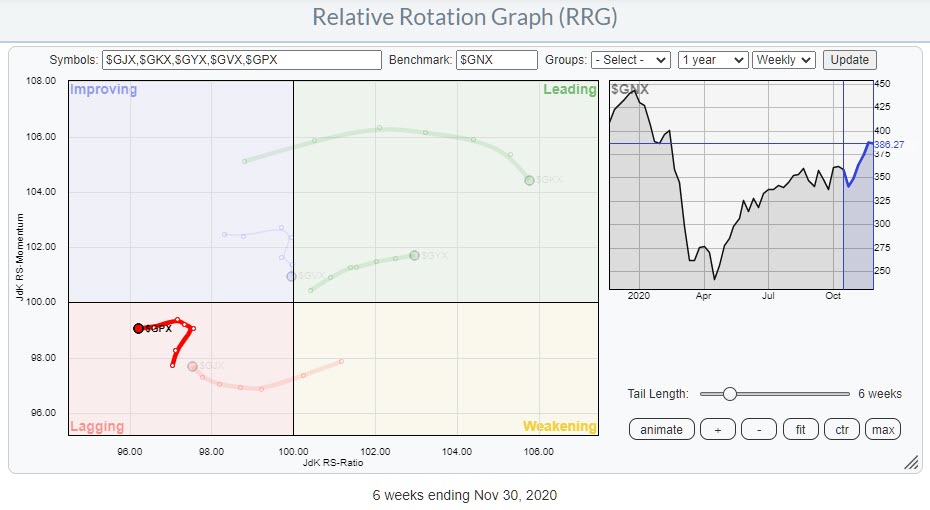This screenshot has width=930, height=510.
Task: Click the $GKX tail end marker
Action: click(529, 180)
